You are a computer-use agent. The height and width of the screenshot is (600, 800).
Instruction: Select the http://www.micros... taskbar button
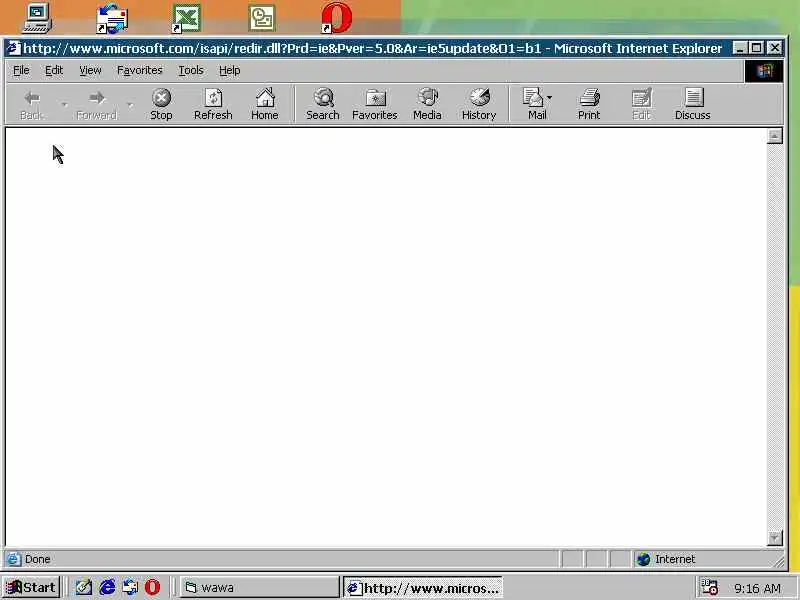(x=423, y=587)
